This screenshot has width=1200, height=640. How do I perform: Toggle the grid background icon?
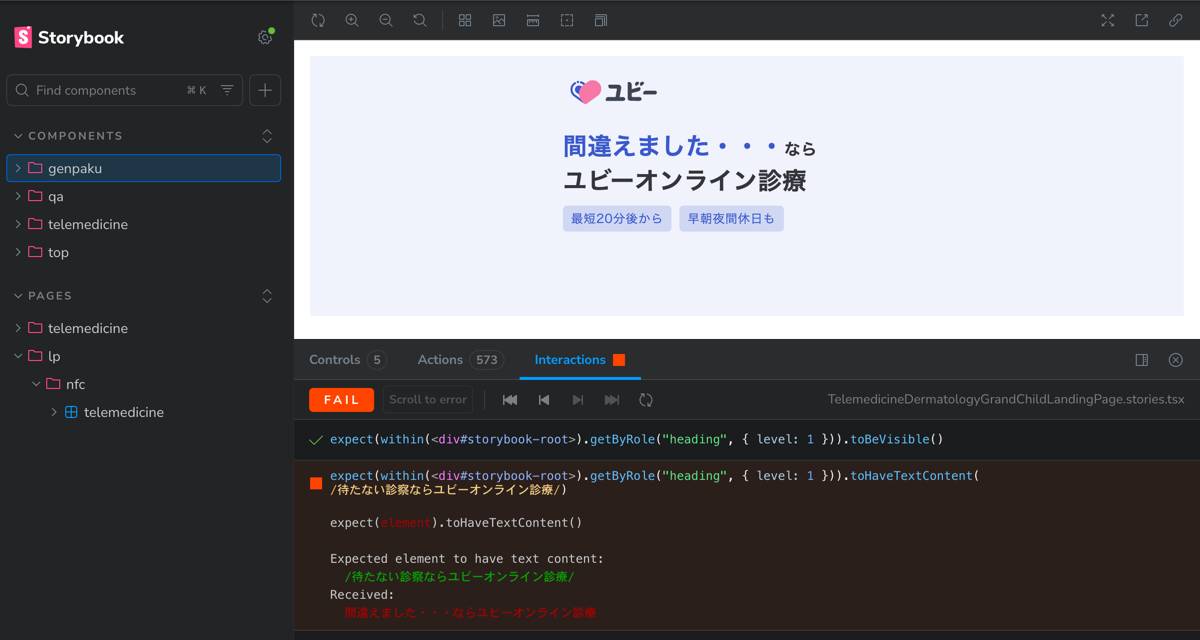tap(465, 20)
